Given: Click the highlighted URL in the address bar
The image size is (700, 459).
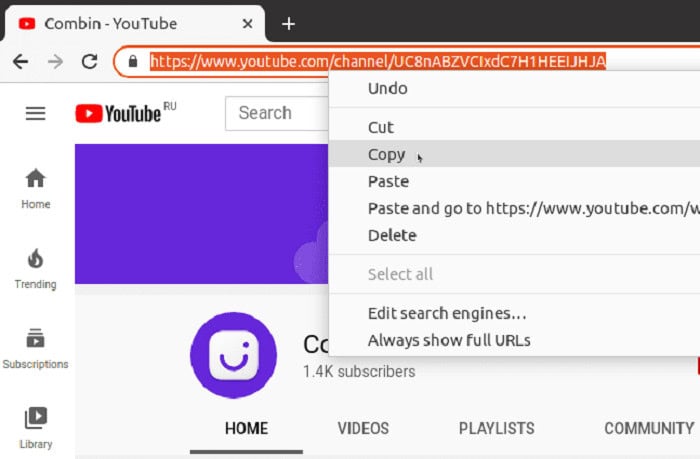Looking at the screenshot, I should [378, 61].
